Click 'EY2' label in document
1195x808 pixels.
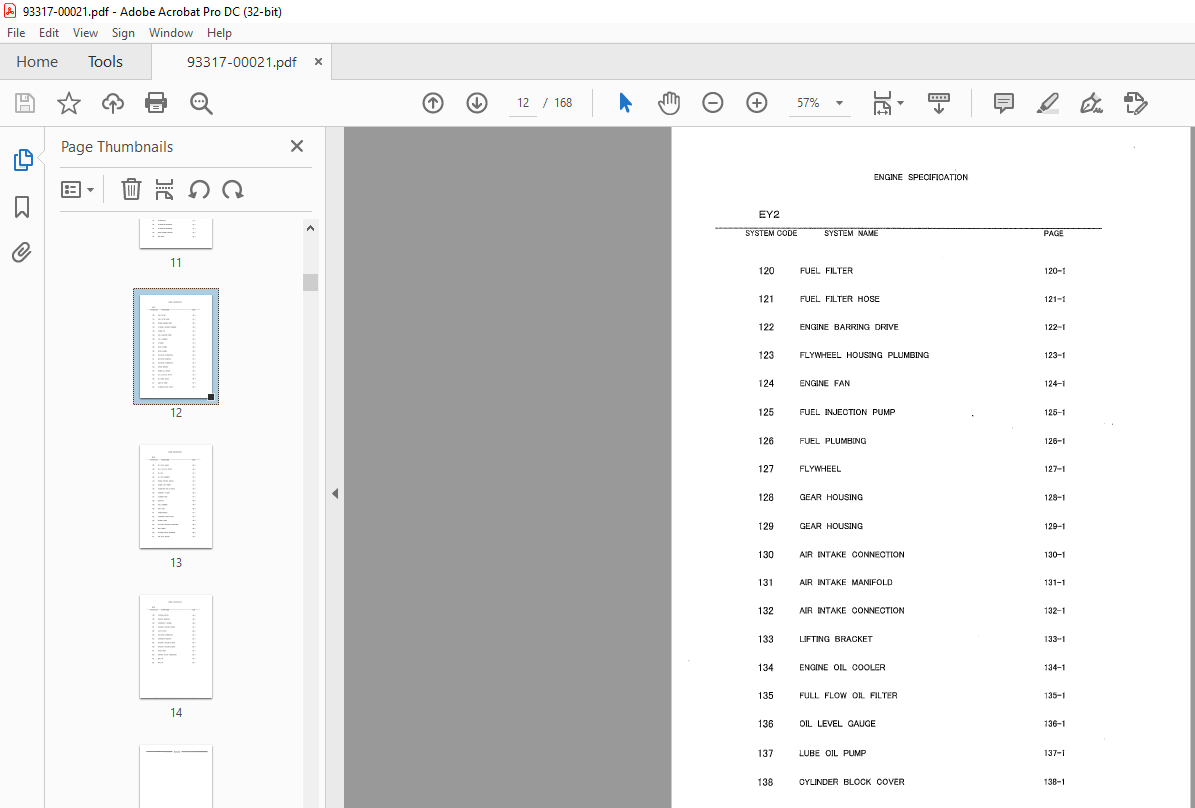[769, 215]
